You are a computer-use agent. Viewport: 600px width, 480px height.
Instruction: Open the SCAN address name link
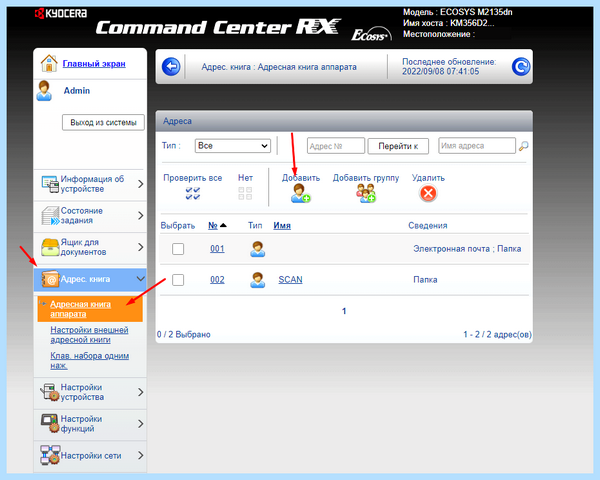click(x=290, y=280)
